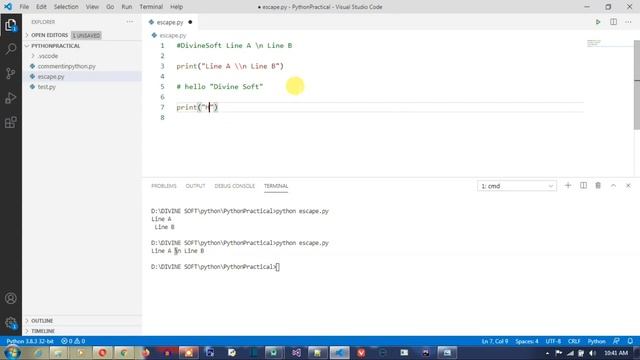The width and height of the screenshot is (640, 360).
Task: Close unsaved escape.py tab via dot
Action: tap(190, 22)
